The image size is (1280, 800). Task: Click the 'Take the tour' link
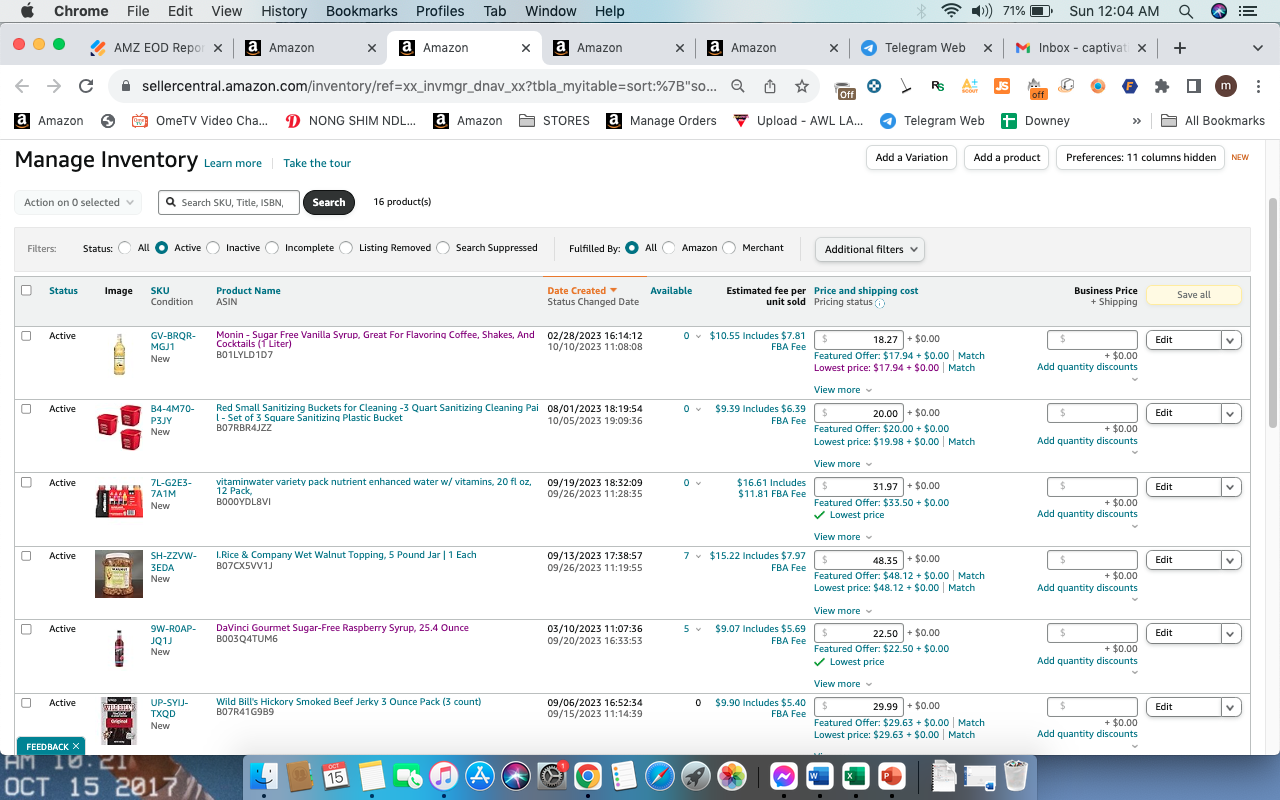tap(317, 163)
